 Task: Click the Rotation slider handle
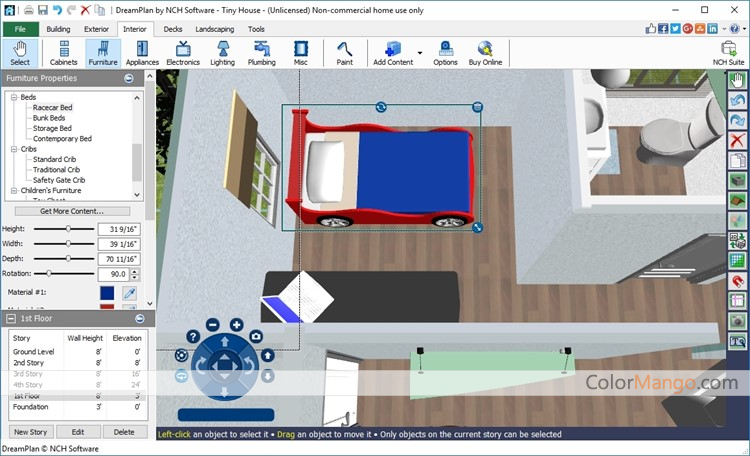(x=49, y=274)
